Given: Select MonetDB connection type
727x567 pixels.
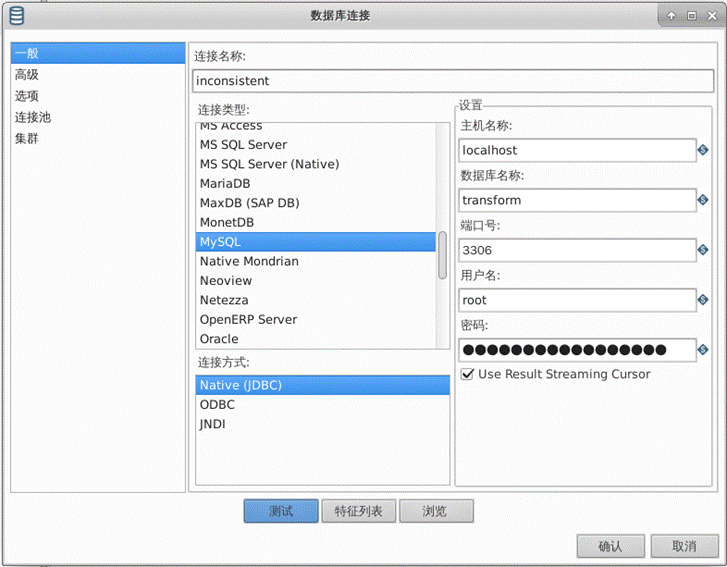Looking at the screenshot, I should coord(316,223).
